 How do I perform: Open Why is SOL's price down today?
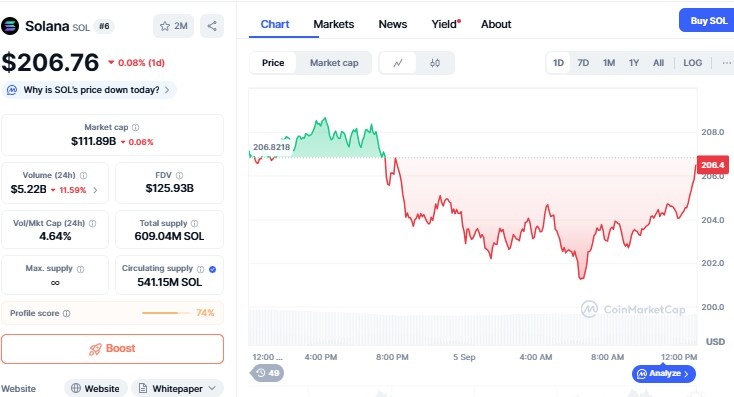(x=89, y=90)
